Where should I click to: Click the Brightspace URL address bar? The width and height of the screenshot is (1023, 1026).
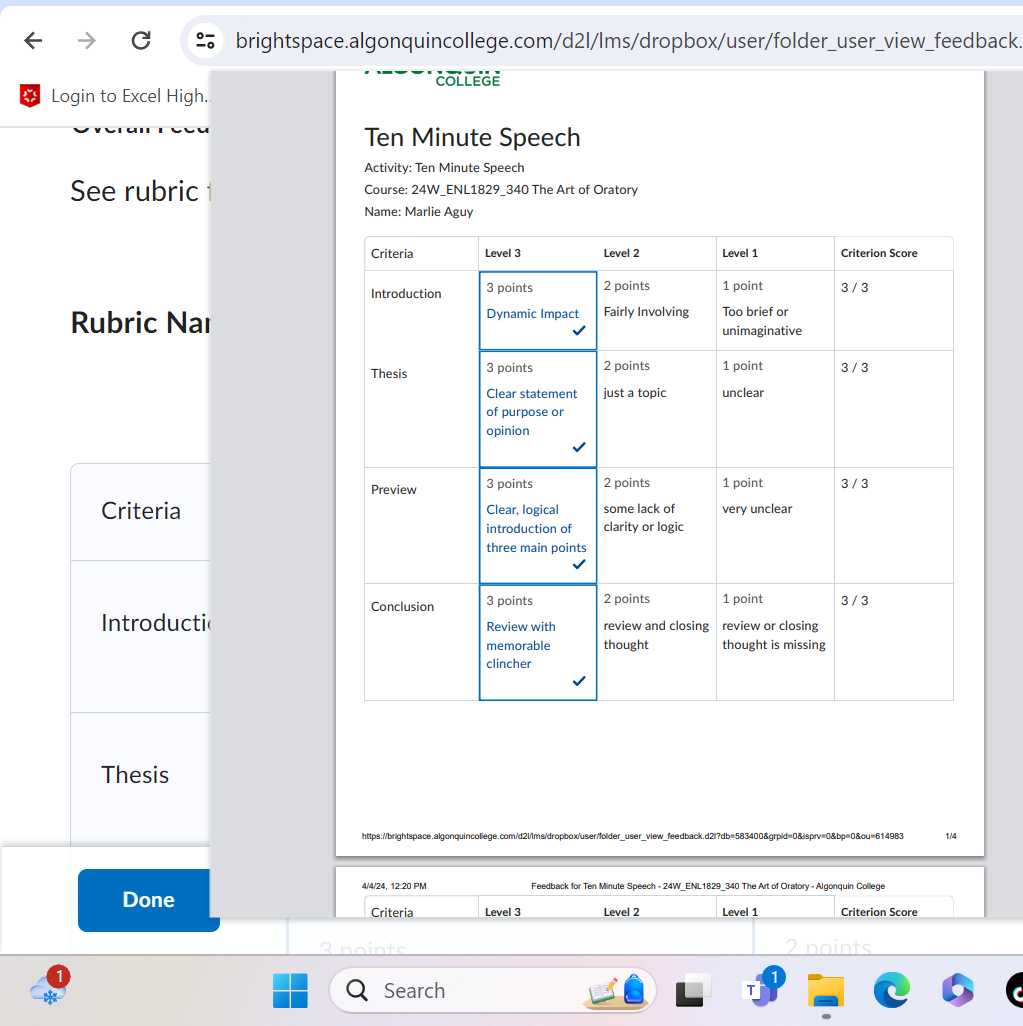pyautogui.click(x=627, y=41)
